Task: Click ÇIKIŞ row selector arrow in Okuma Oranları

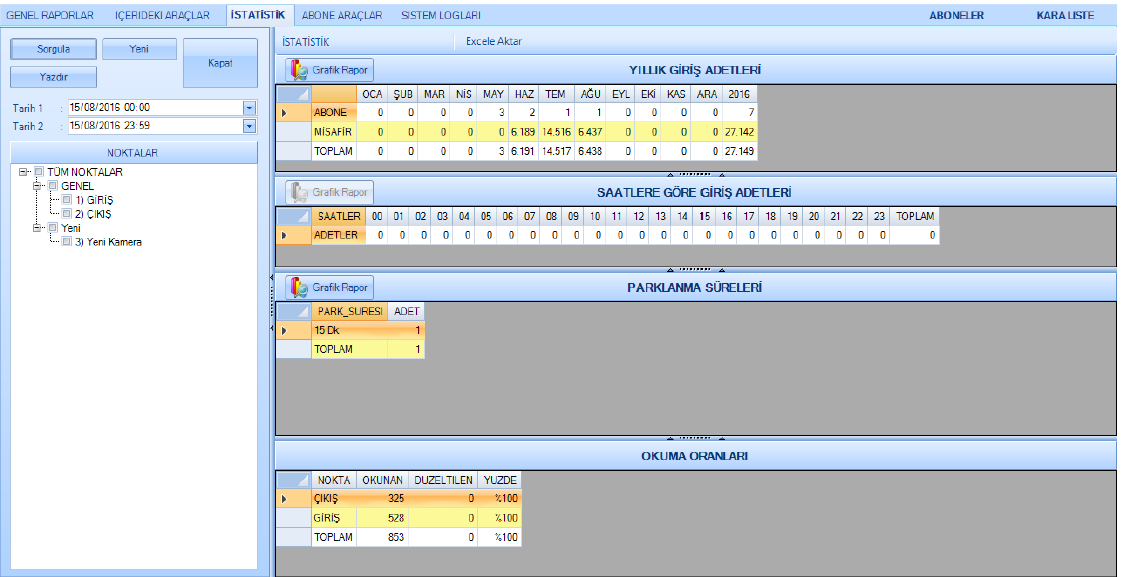Action: point(285,498)
